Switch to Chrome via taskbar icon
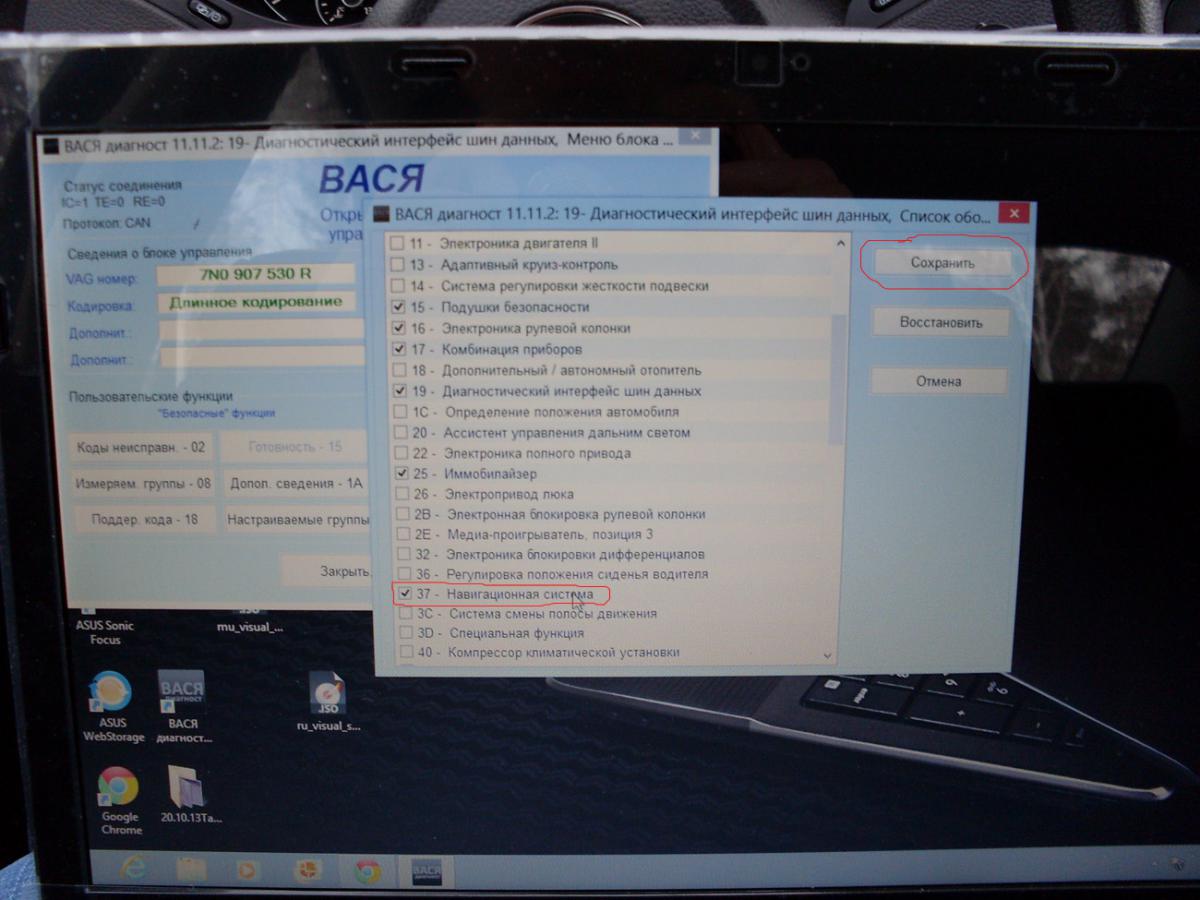This screenshot has height=900, width=1200. tap(367, 872)
